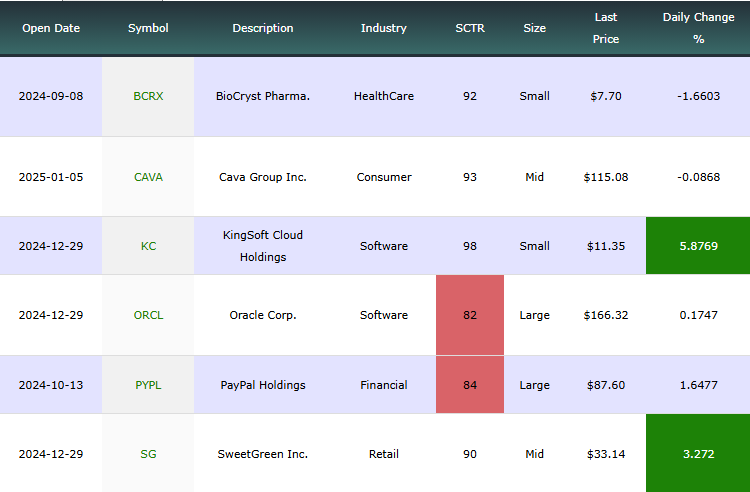
Task: Open the KC symbol link
Action: 148,246
